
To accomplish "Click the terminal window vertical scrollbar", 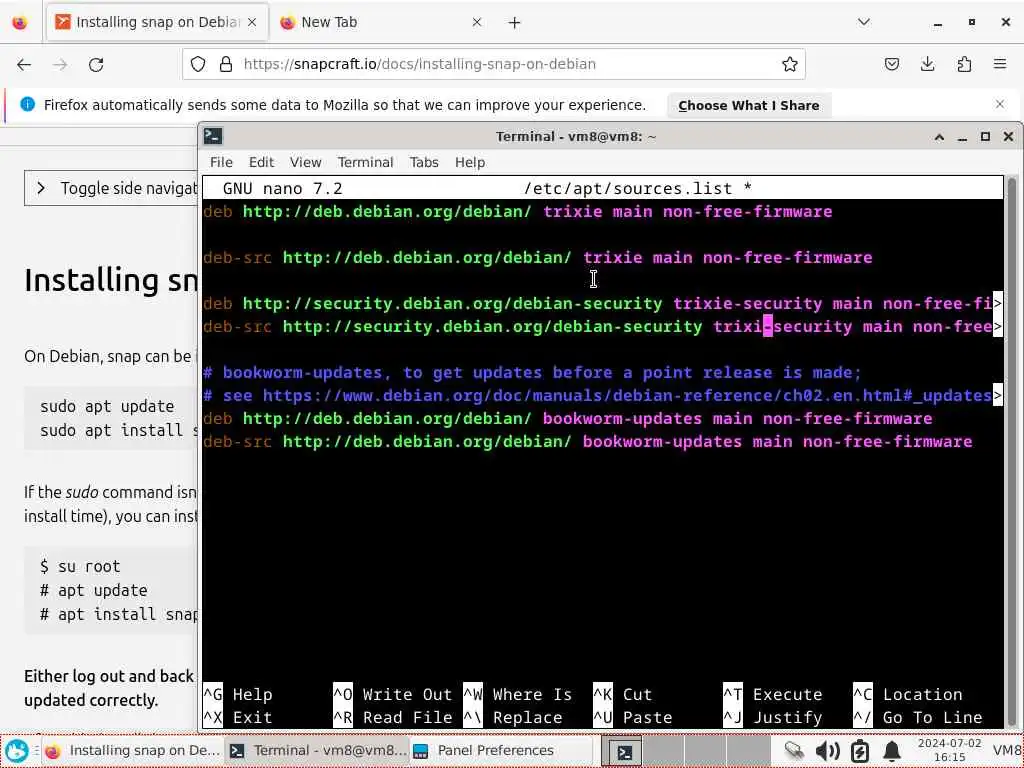I will click(1012, 451).
